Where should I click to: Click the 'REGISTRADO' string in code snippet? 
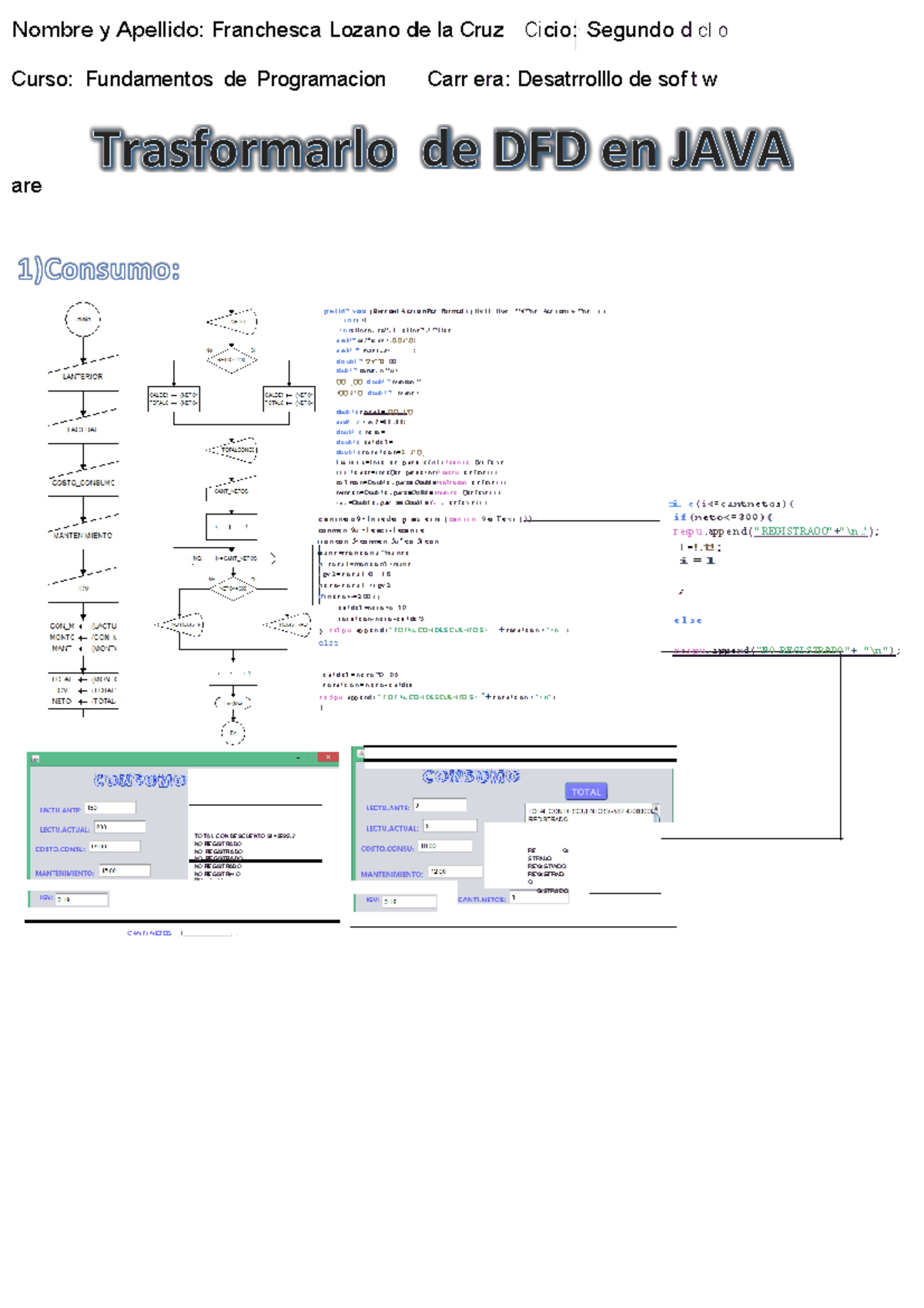point(793,531)
